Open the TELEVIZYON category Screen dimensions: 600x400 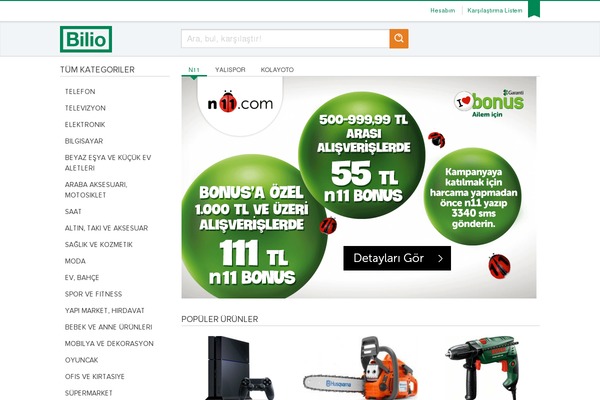click(85, 108)
